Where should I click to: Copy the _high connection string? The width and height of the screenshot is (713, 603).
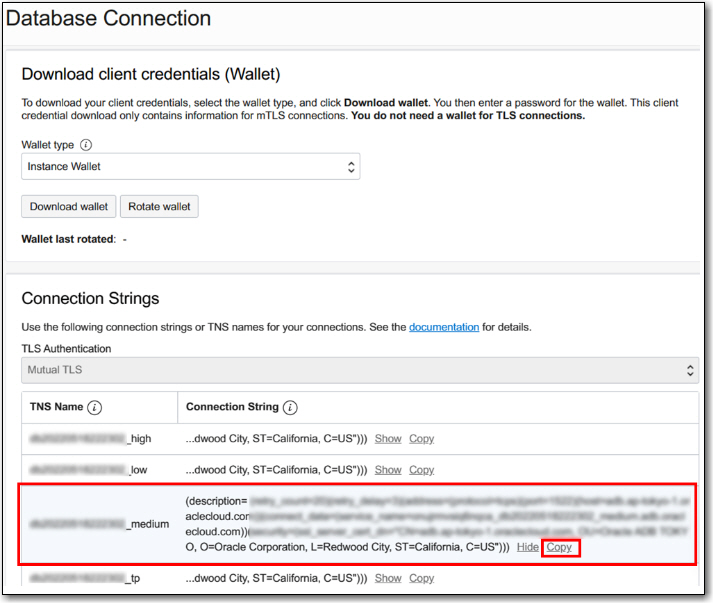[x=421, y=439]
